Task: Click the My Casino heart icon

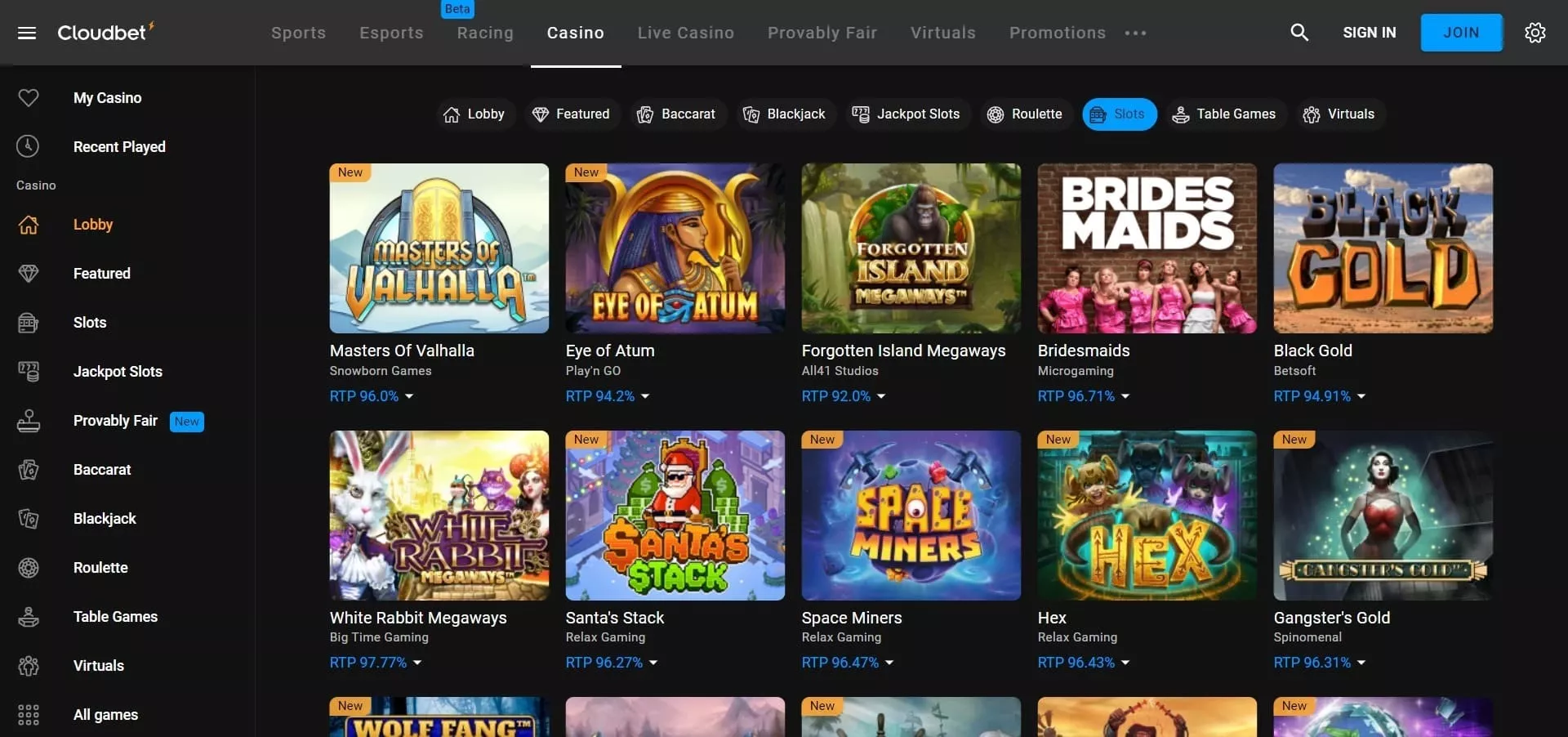Action: point(29,98)
